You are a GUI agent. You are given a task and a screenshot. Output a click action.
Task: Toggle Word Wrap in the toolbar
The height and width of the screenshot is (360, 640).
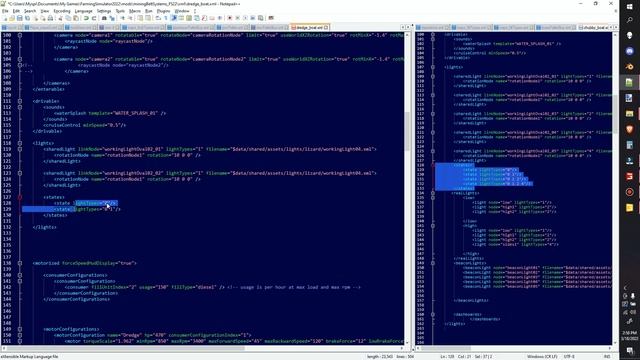tap(158, 18)
